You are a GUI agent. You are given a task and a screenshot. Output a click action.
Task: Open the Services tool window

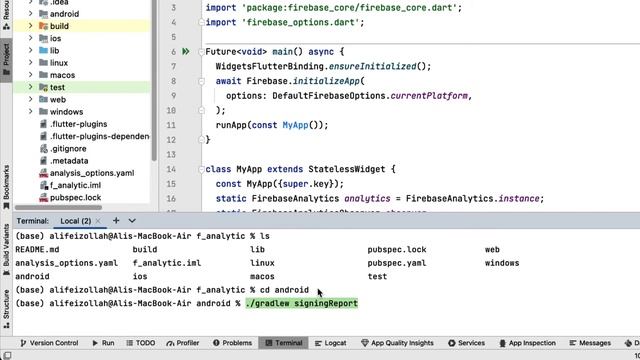(466, 343)
